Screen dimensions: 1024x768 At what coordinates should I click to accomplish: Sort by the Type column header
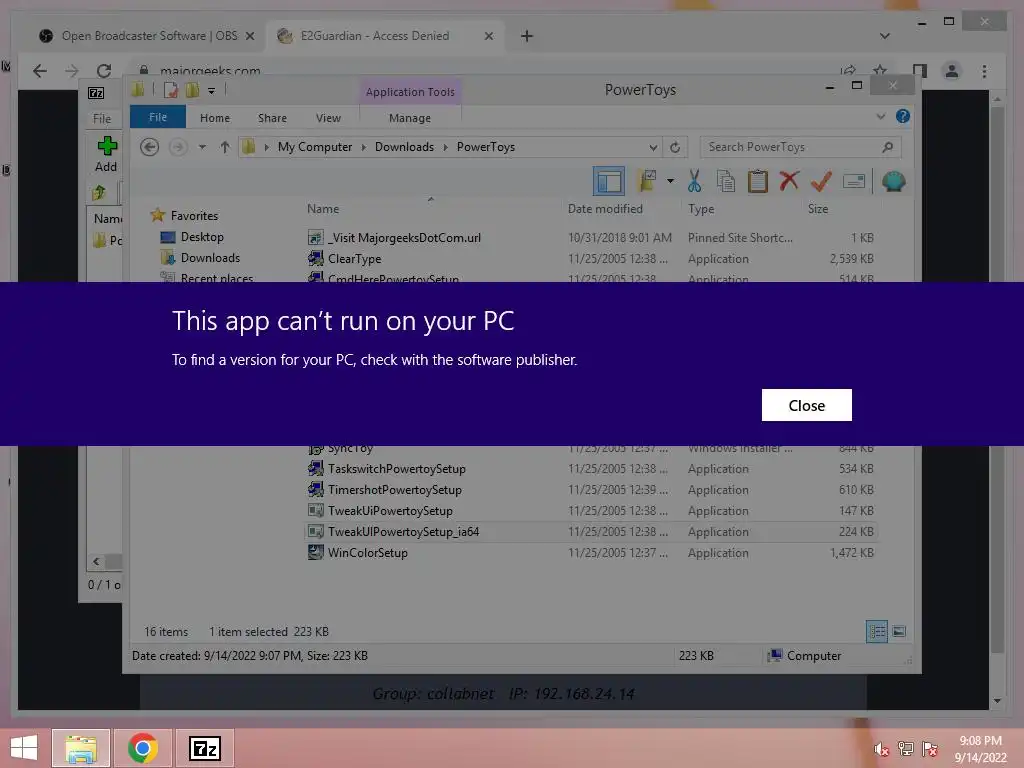(x=701, y=209)
